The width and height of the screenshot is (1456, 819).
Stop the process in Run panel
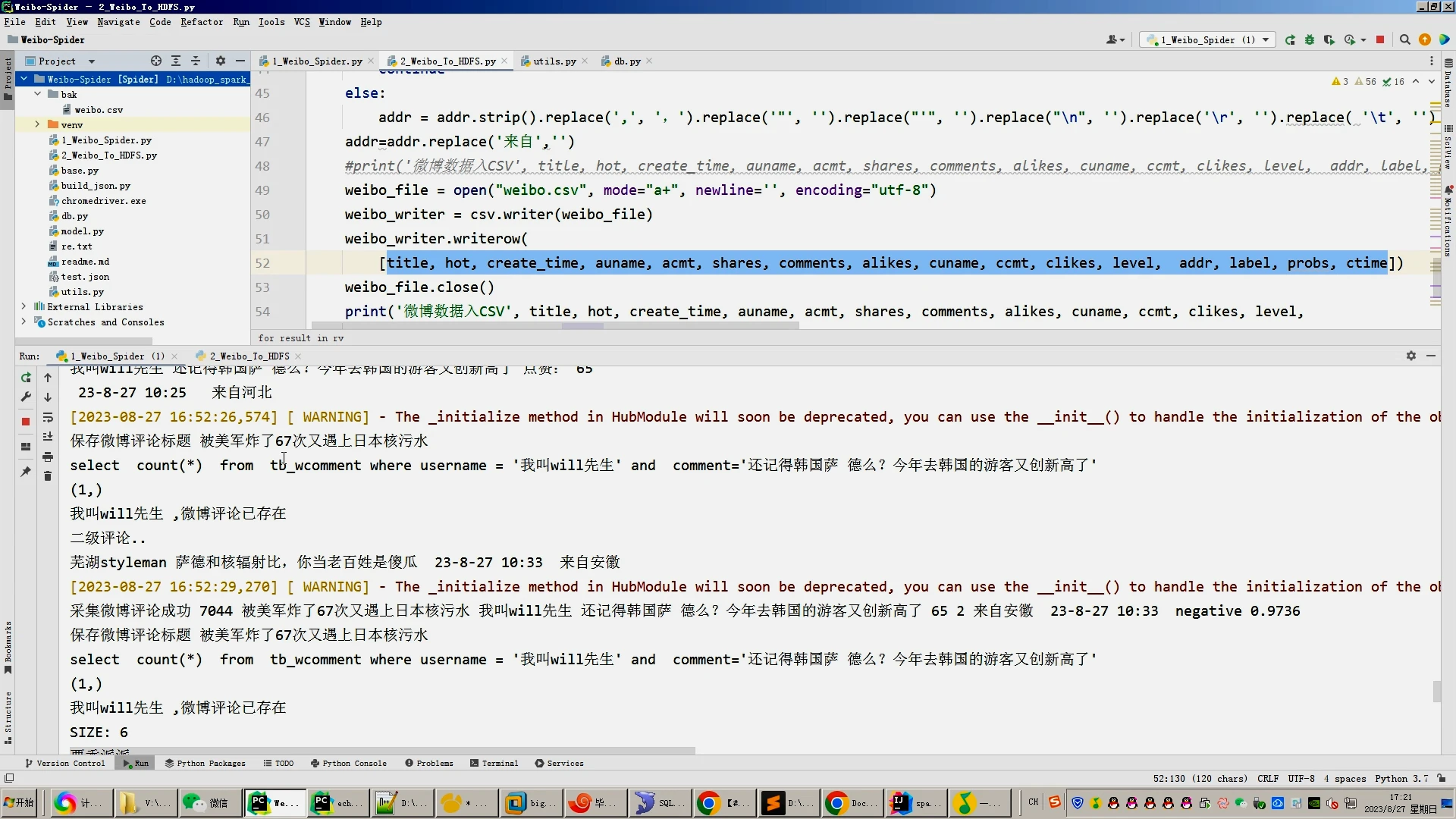tap(26, 422)
